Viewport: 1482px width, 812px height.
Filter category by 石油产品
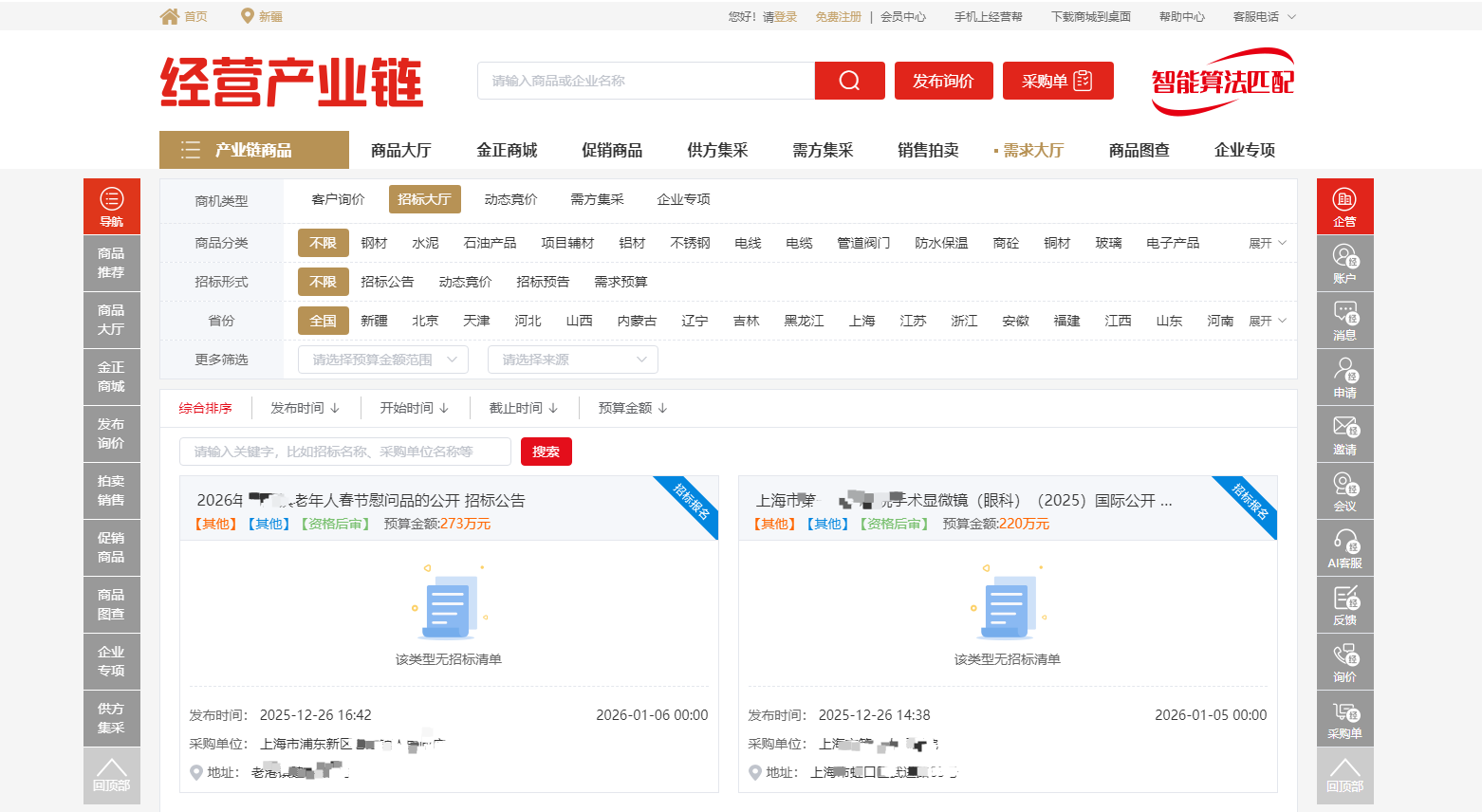coord(490,243)
